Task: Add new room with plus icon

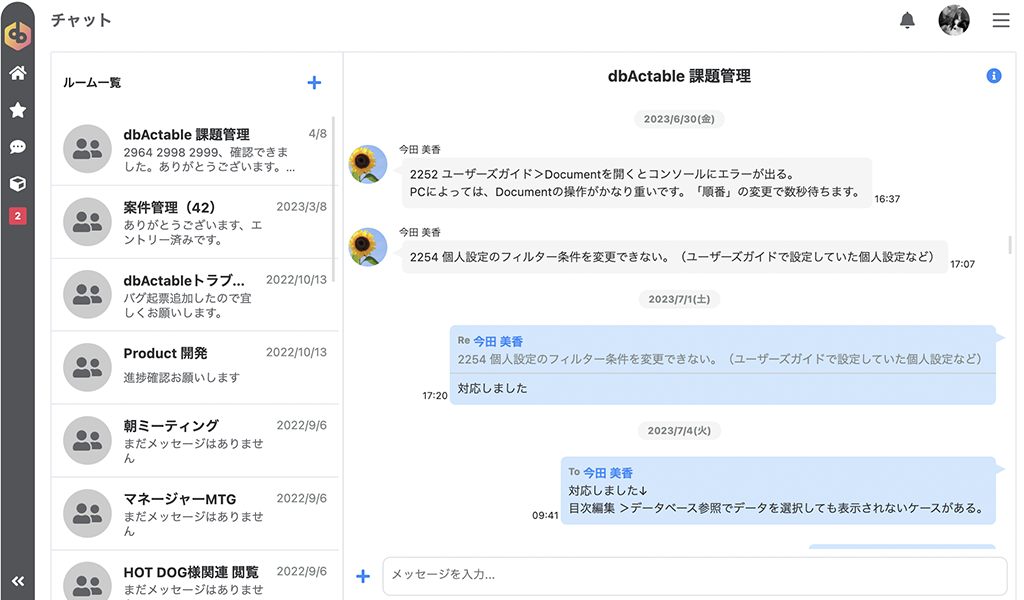Action: point(314,83)
